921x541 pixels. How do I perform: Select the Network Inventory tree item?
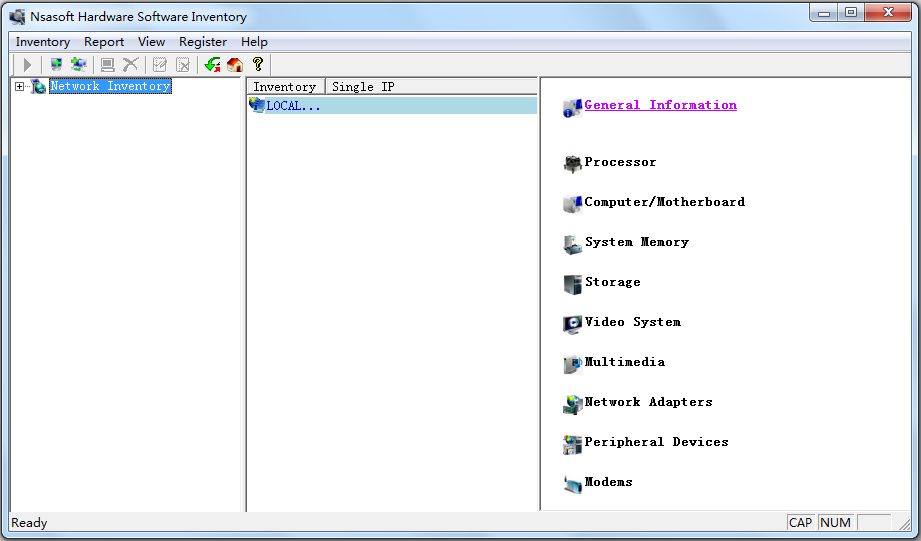click(x=110, y=86)
